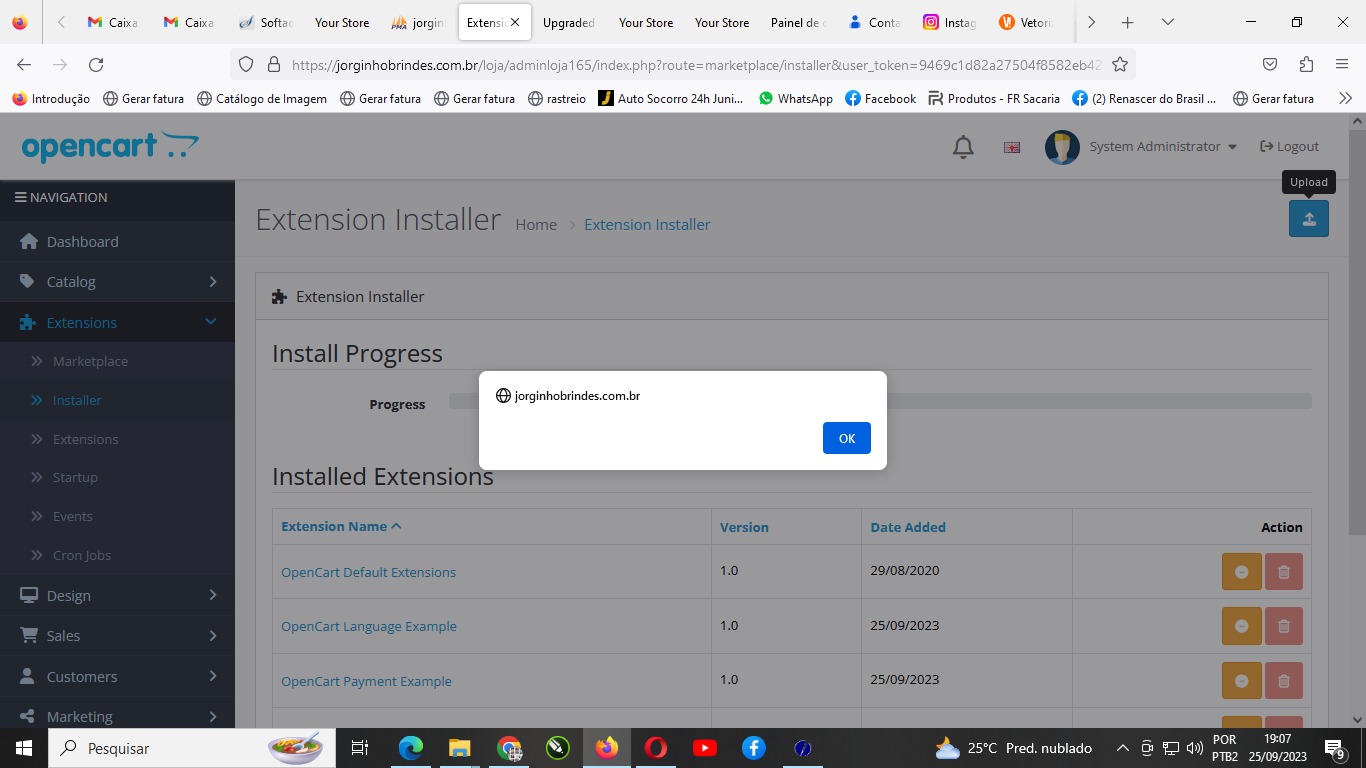This screenshot has height=768, width=1366.
Task: Click the Extension Installer breadcrumb link
Action: [647, 225]
